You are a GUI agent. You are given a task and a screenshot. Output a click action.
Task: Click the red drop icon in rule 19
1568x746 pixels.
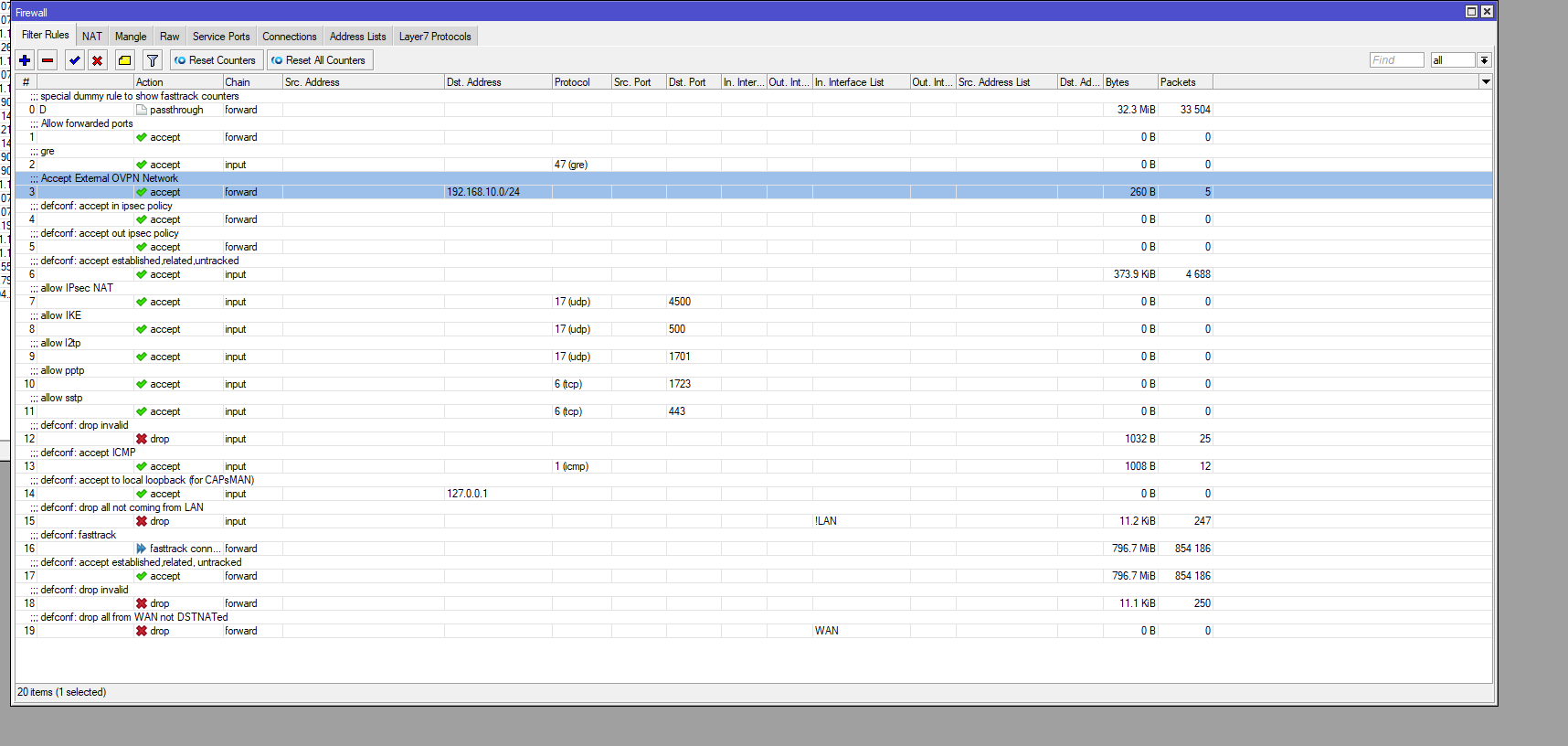tap(142, 631)
